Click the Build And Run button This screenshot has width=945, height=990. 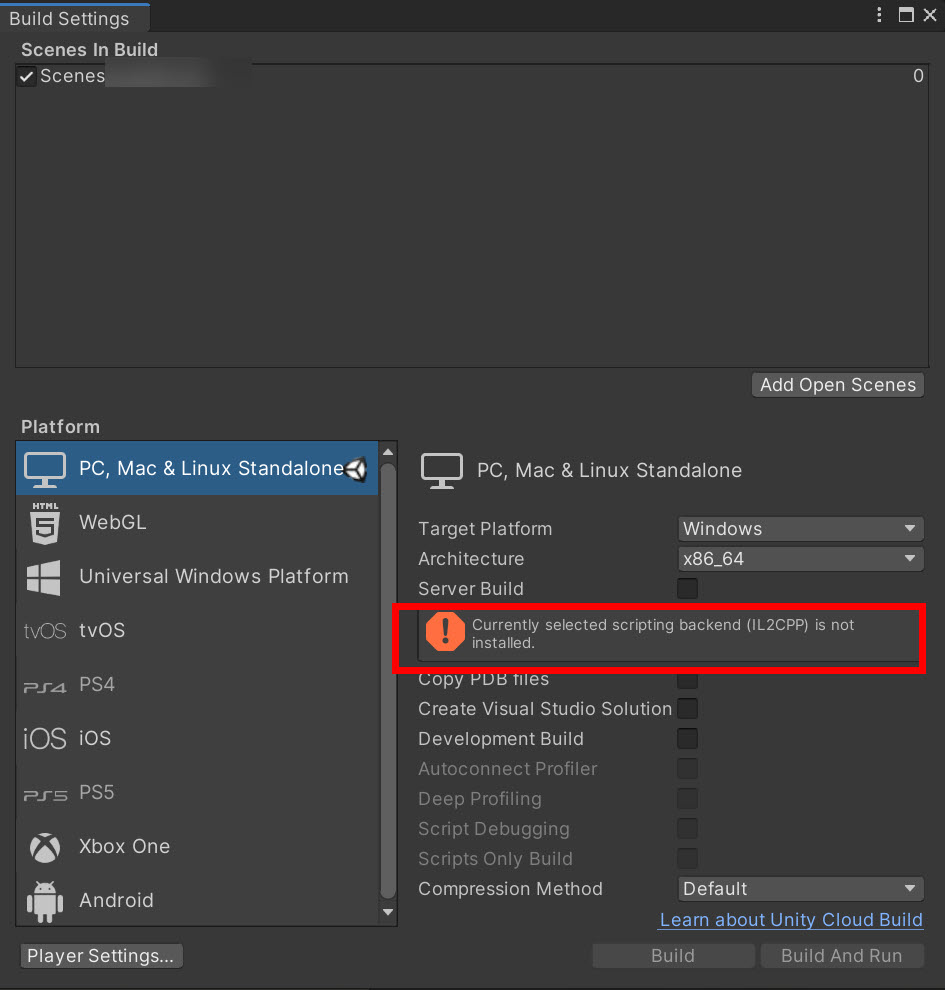tap(842, 956)
